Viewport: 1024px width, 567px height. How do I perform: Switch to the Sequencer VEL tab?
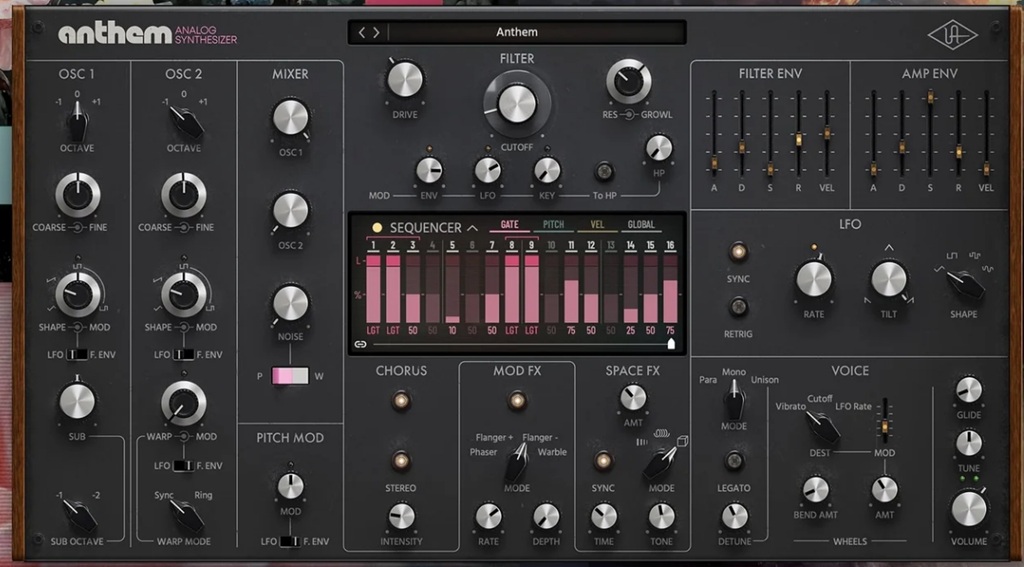point(597,225)
